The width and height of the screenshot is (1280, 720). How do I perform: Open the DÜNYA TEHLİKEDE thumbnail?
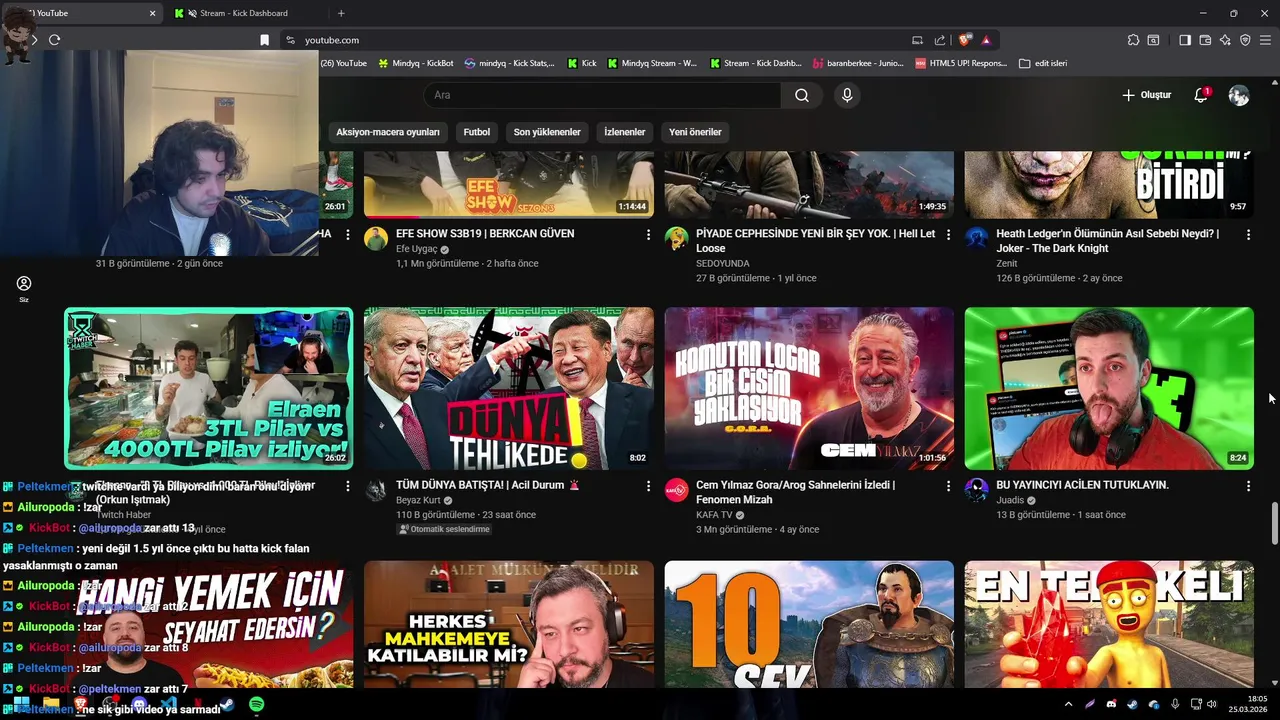509,388
